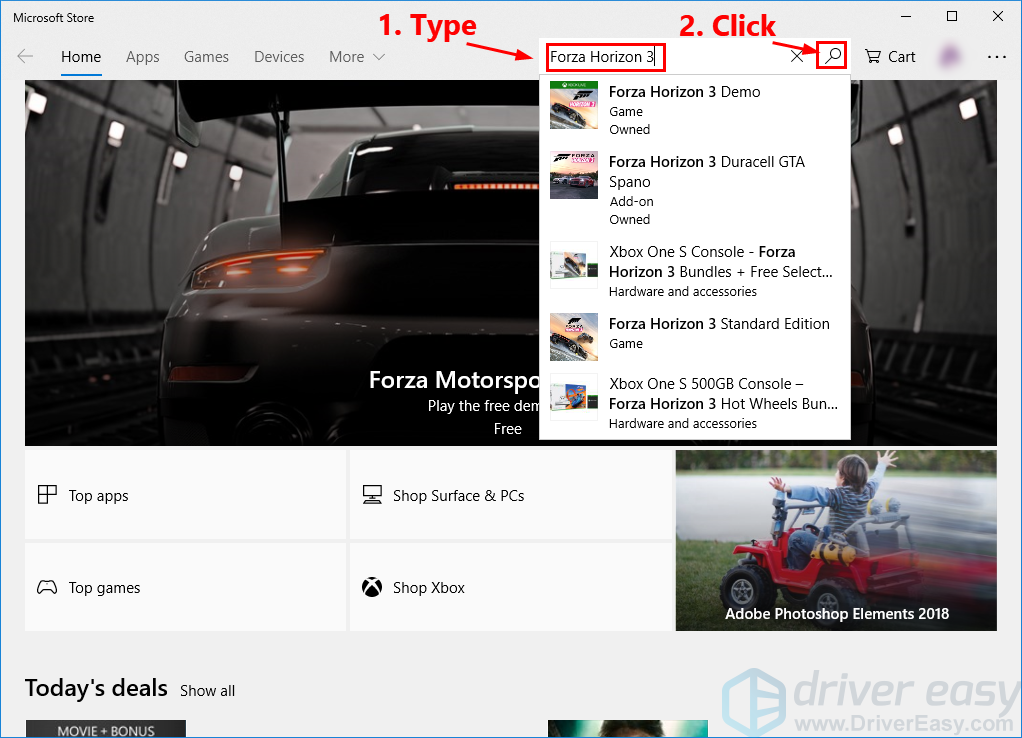
Task: Switch to the Devices tab
Action: 279,57
